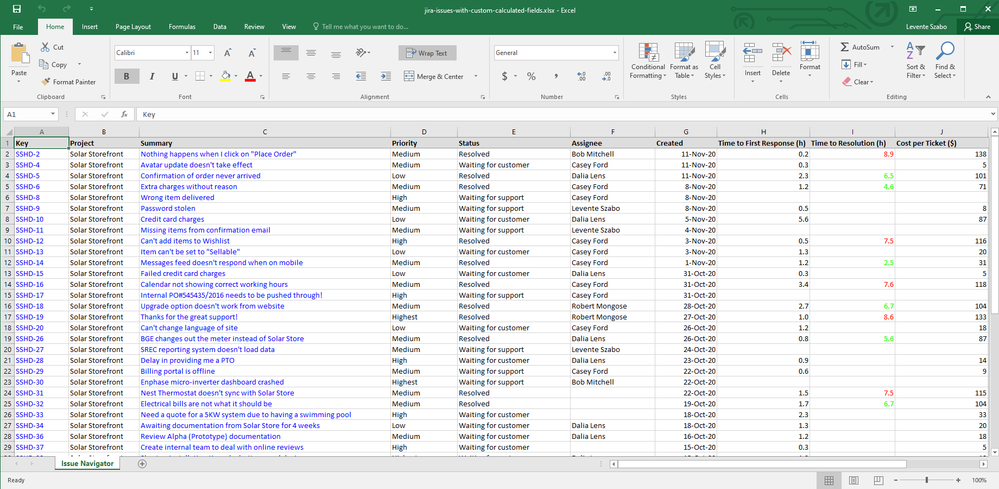Image resolution: width=999 pixels, height=489 pixels.
Task: Adjust the zoom slider handle
Action: (926, 480)
